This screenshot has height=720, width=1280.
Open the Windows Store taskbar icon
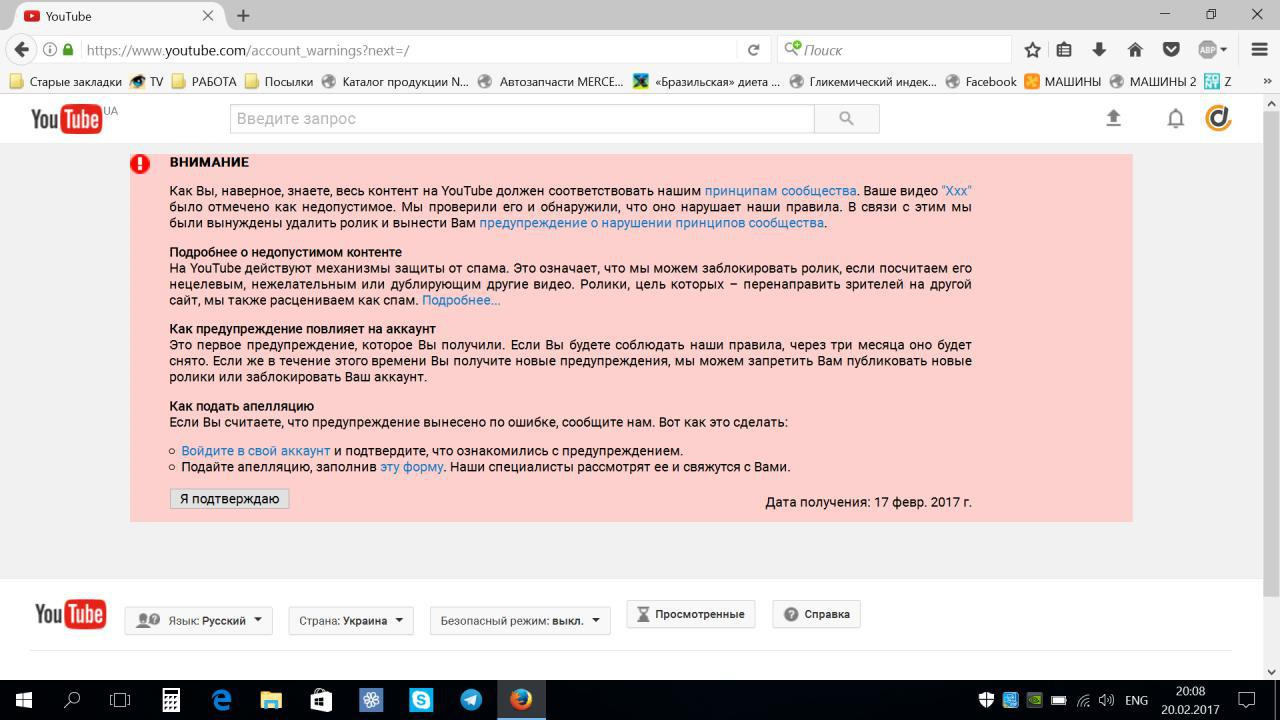click(321, 700)
